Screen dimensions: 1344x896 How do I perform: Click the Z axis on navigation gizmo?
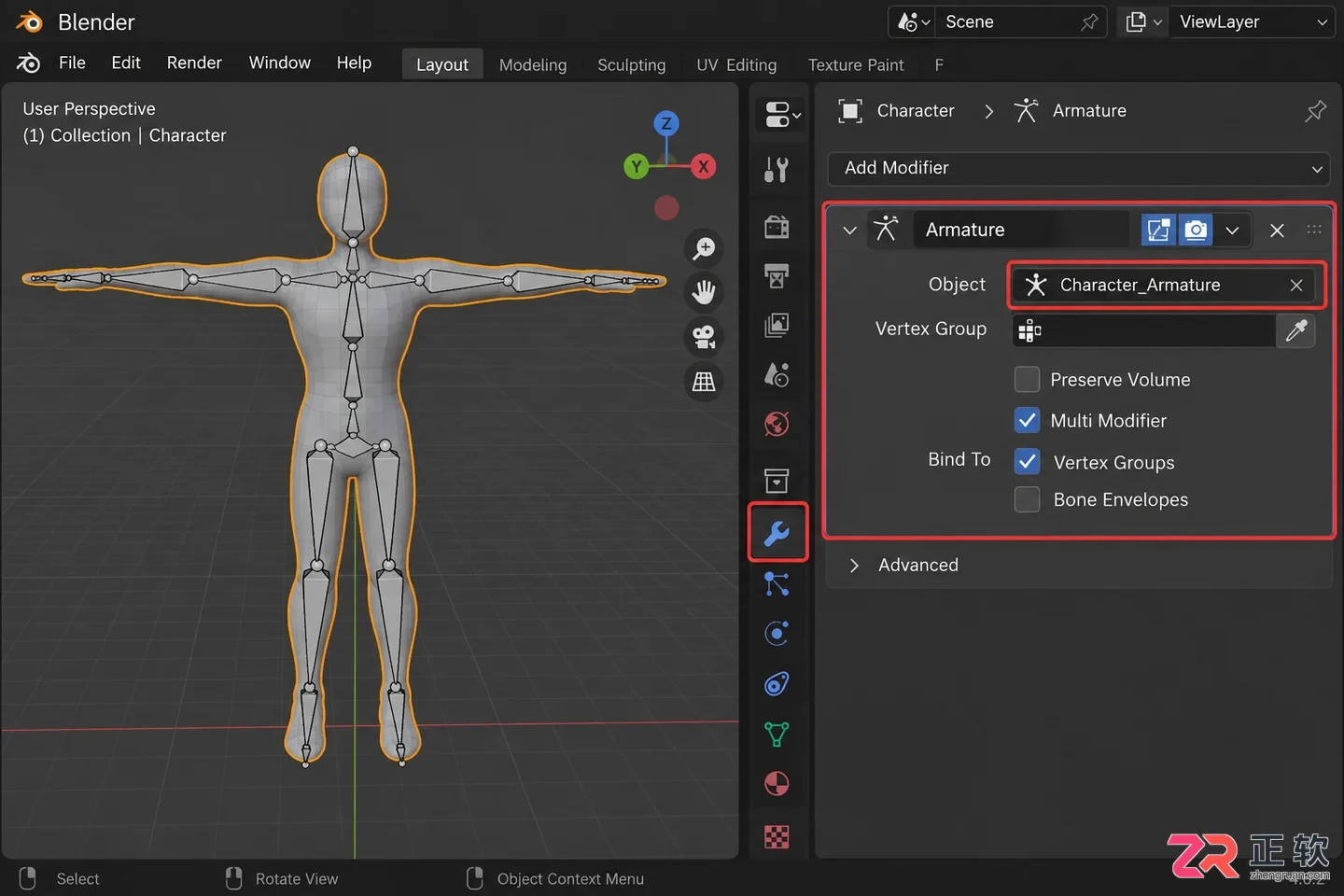point(666,123)
